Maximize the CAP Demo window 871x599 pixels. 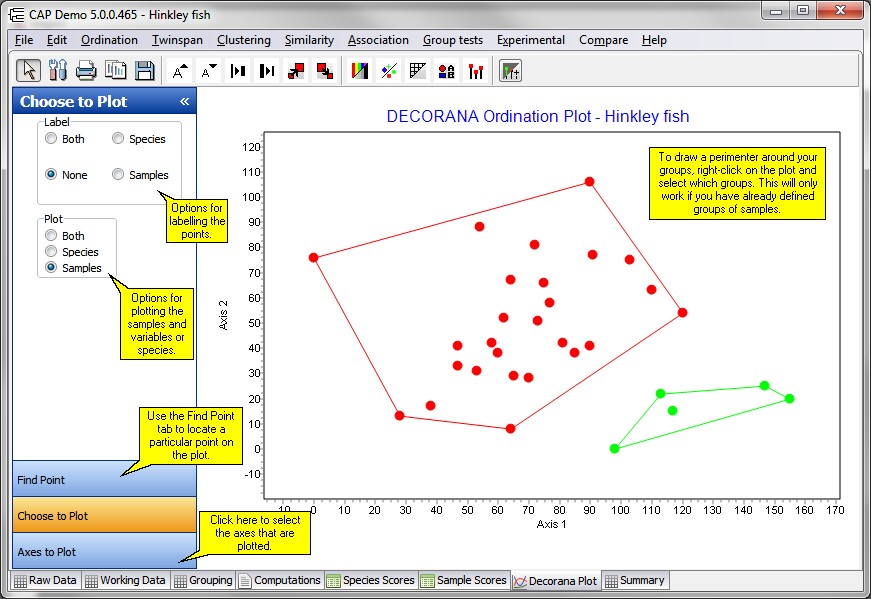click(x=803, y=11)
